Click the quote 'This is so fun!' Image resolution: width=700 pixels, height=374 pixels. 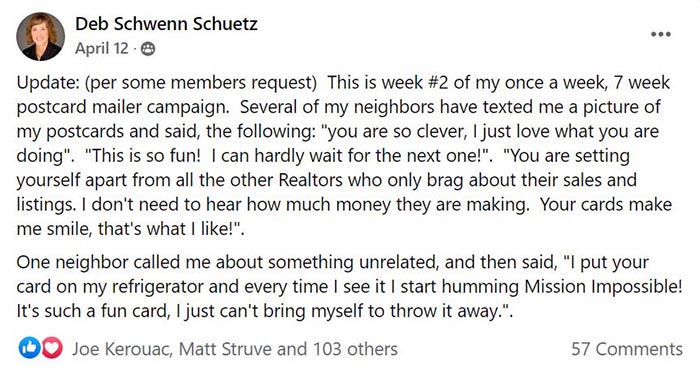click(x=142, y=156)
